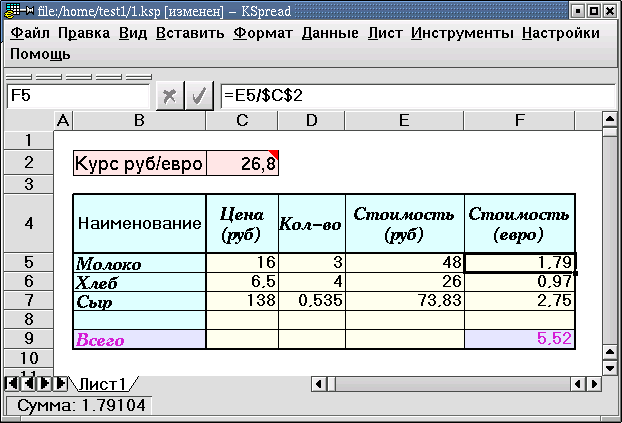Click status bar Сумма: 1.79104
622x423 pixels.
point(81,406)
